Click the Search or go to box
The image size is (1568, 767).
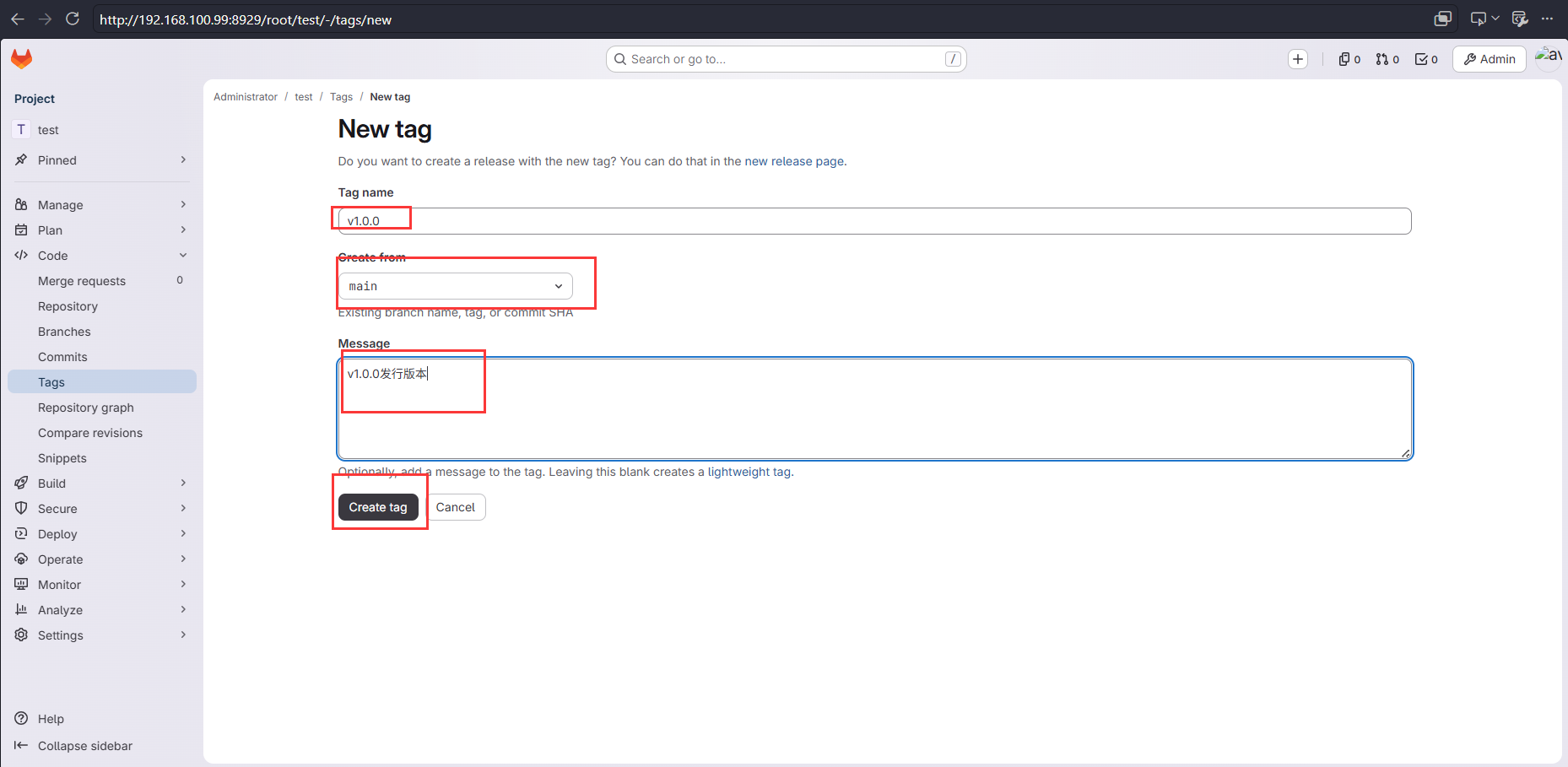787,59
